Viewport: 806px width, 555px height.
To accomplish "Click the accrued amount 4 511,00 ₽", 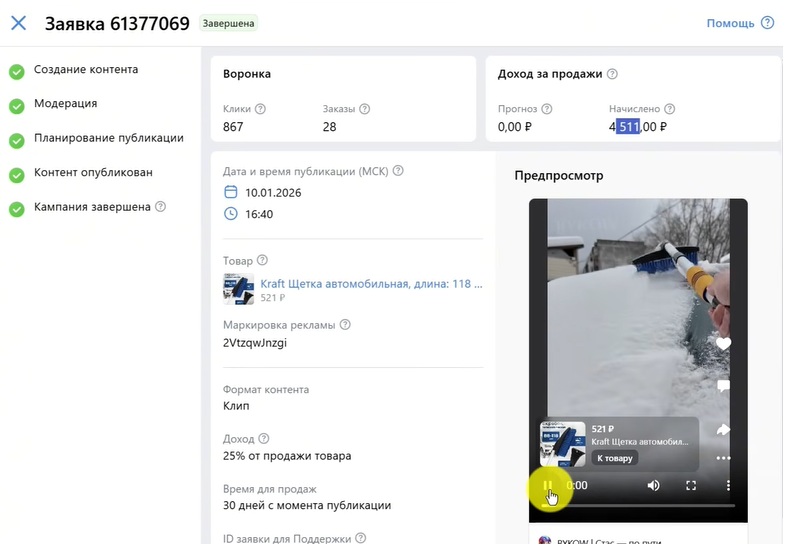I will coord(637,126).
